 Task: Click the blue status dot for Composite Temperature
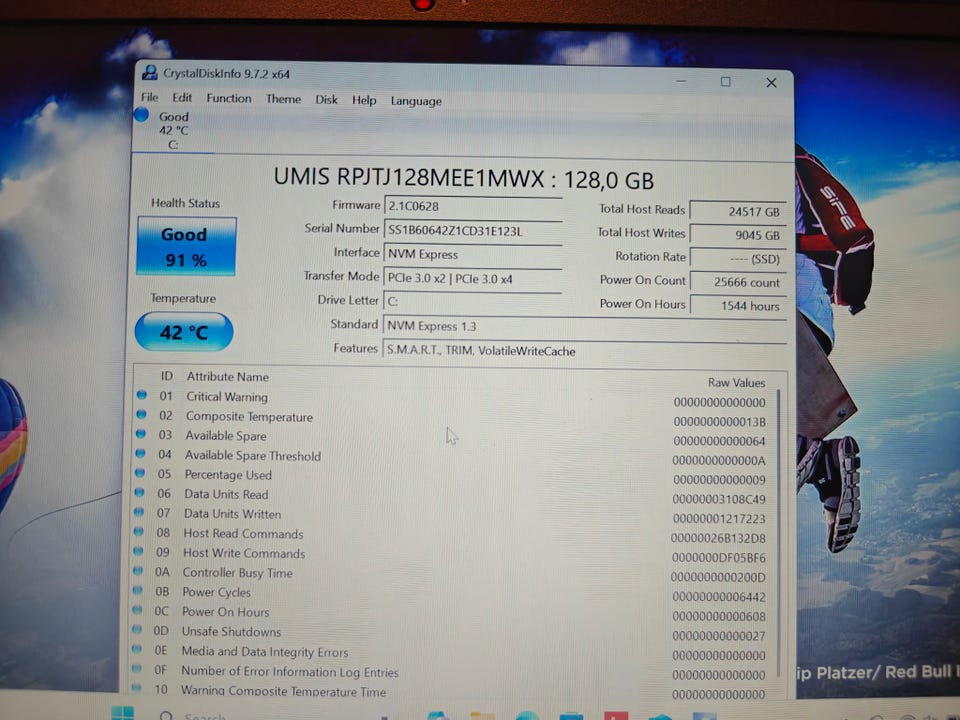tap(141, 414)
